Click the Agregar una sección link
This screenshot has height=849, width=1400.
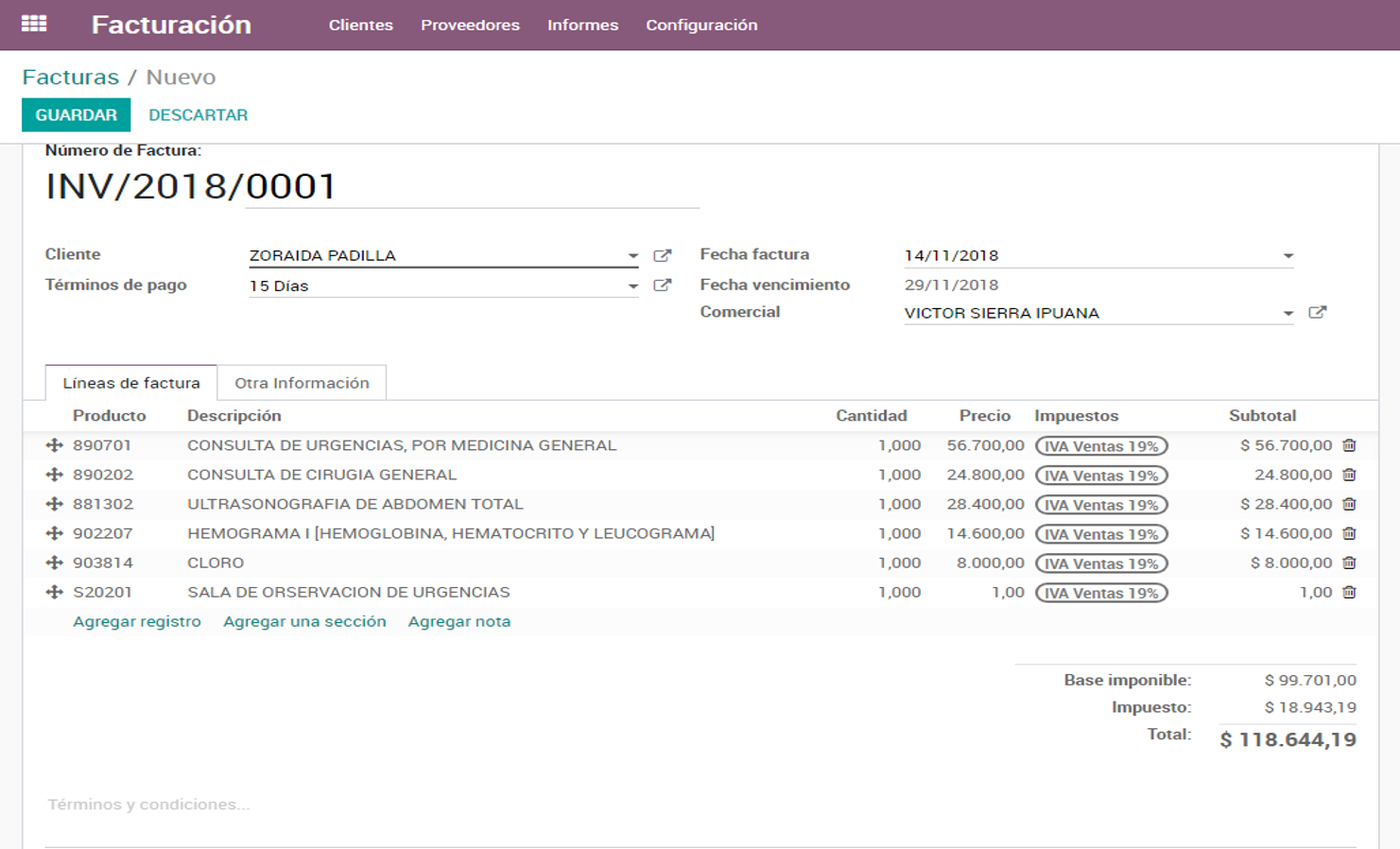click(x=304, y=621)
